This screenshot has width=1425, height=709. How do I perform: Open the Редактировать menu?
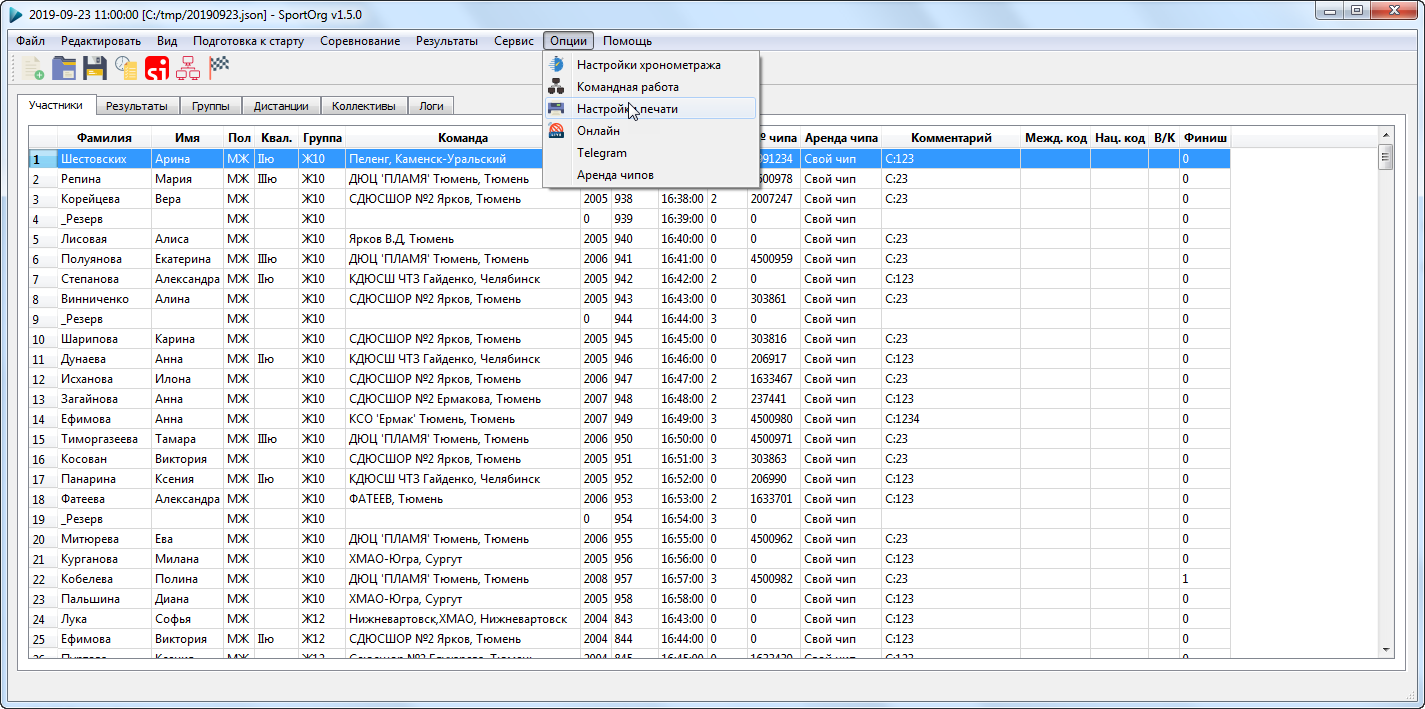pyautogui.click(x=101, y=41)
